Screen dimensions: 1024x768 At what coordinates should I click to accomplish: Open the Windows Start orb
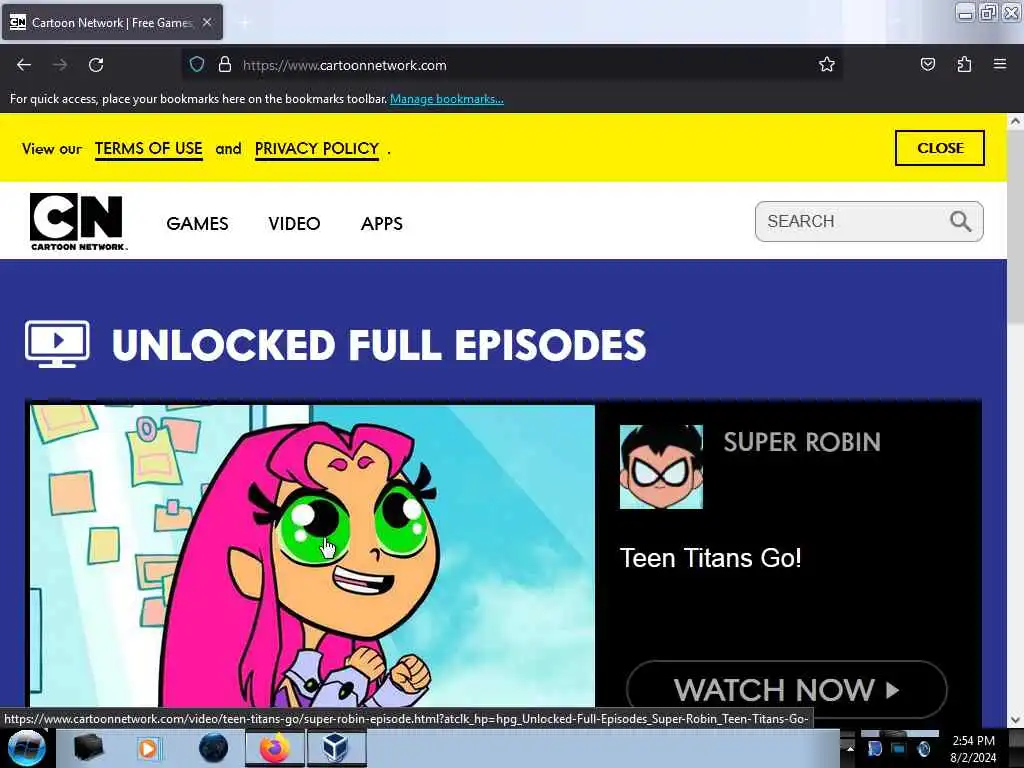coord(27,748)
